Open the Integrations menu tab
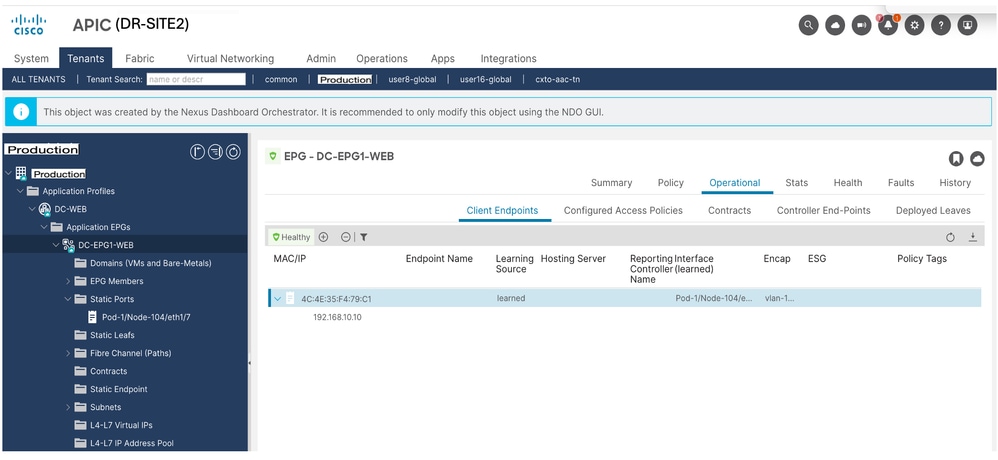 [509, 59]
